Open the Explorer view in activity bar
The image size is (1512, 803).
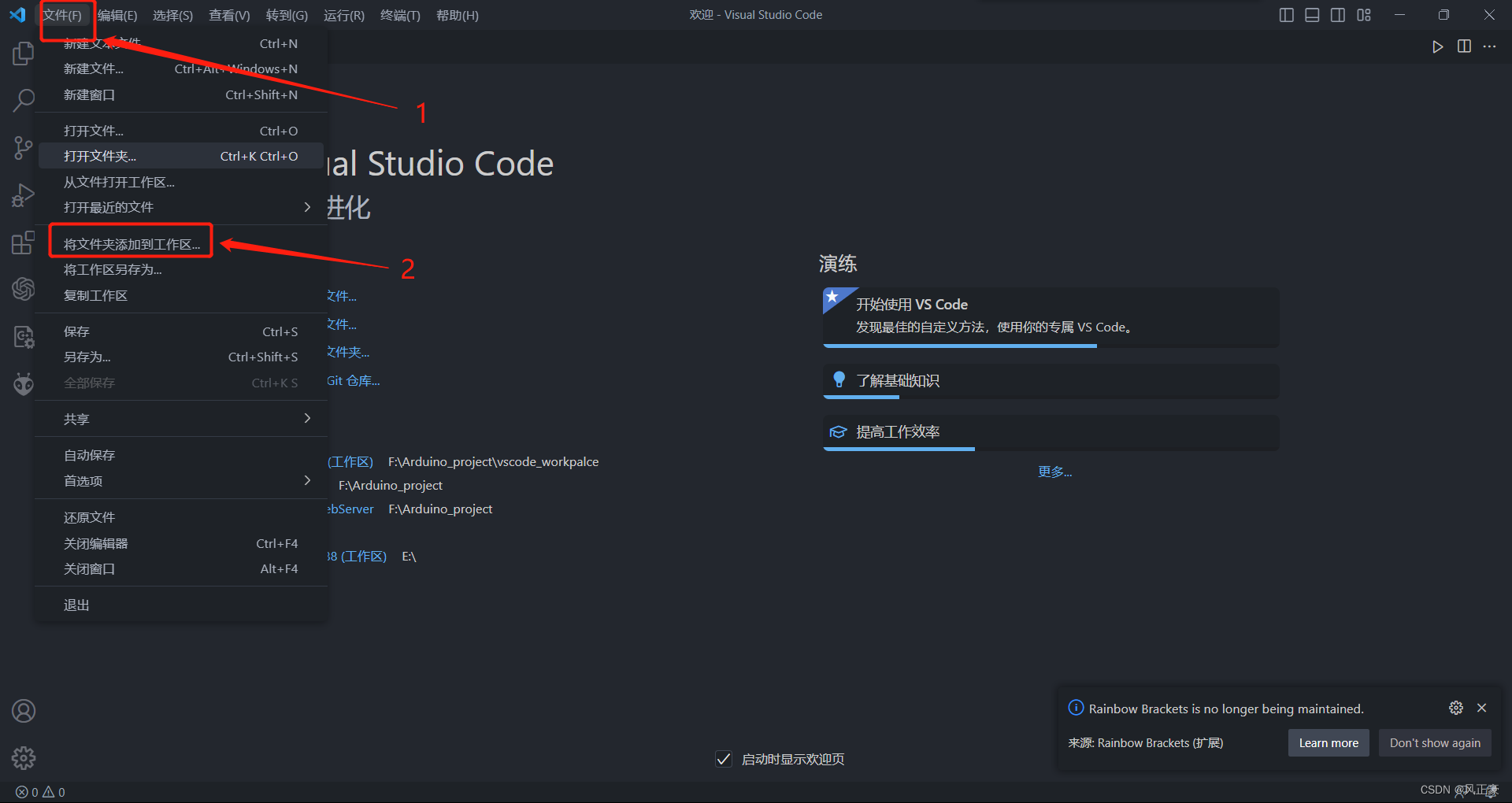(24, 54)
